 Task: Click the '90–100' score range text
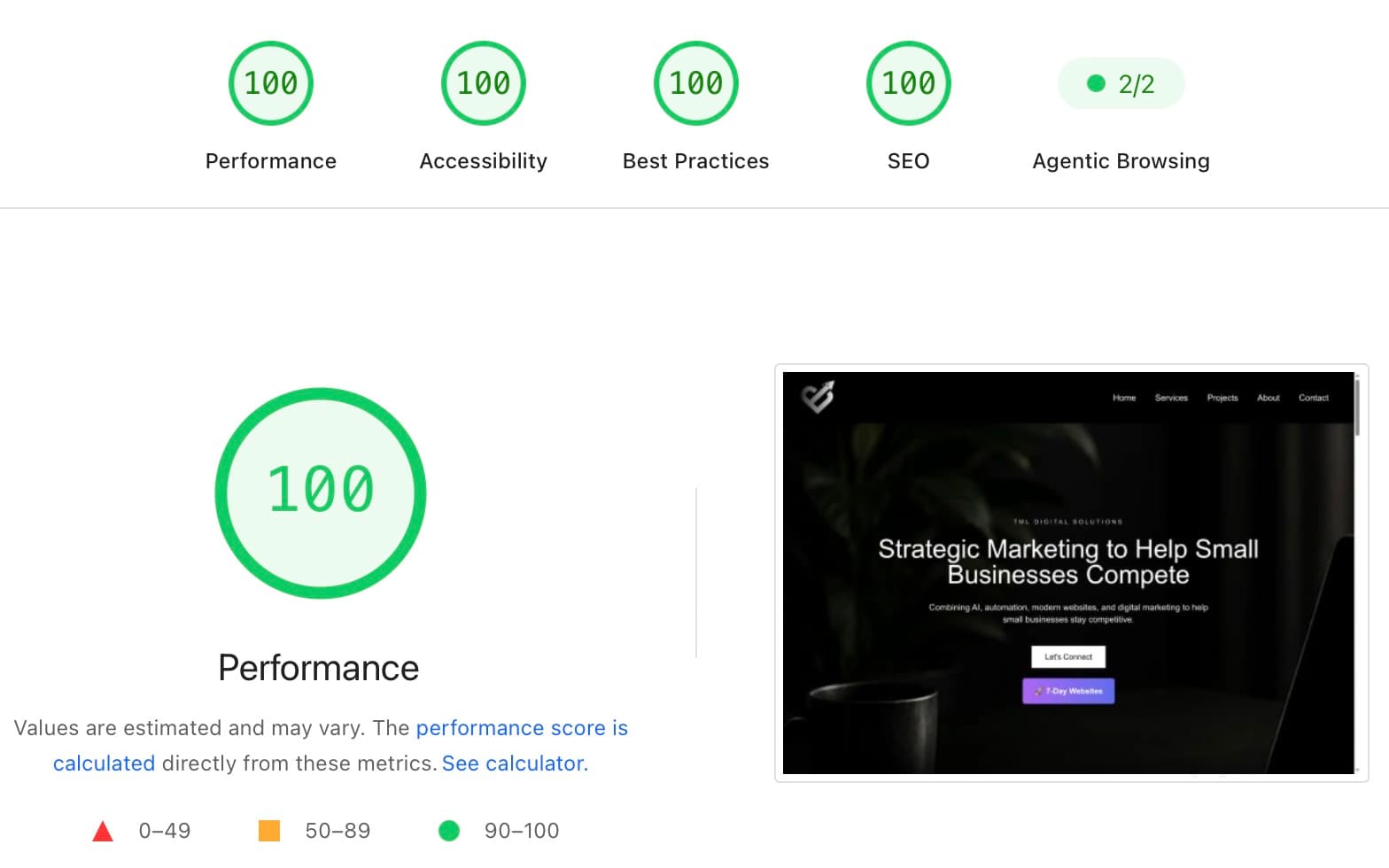522,831
